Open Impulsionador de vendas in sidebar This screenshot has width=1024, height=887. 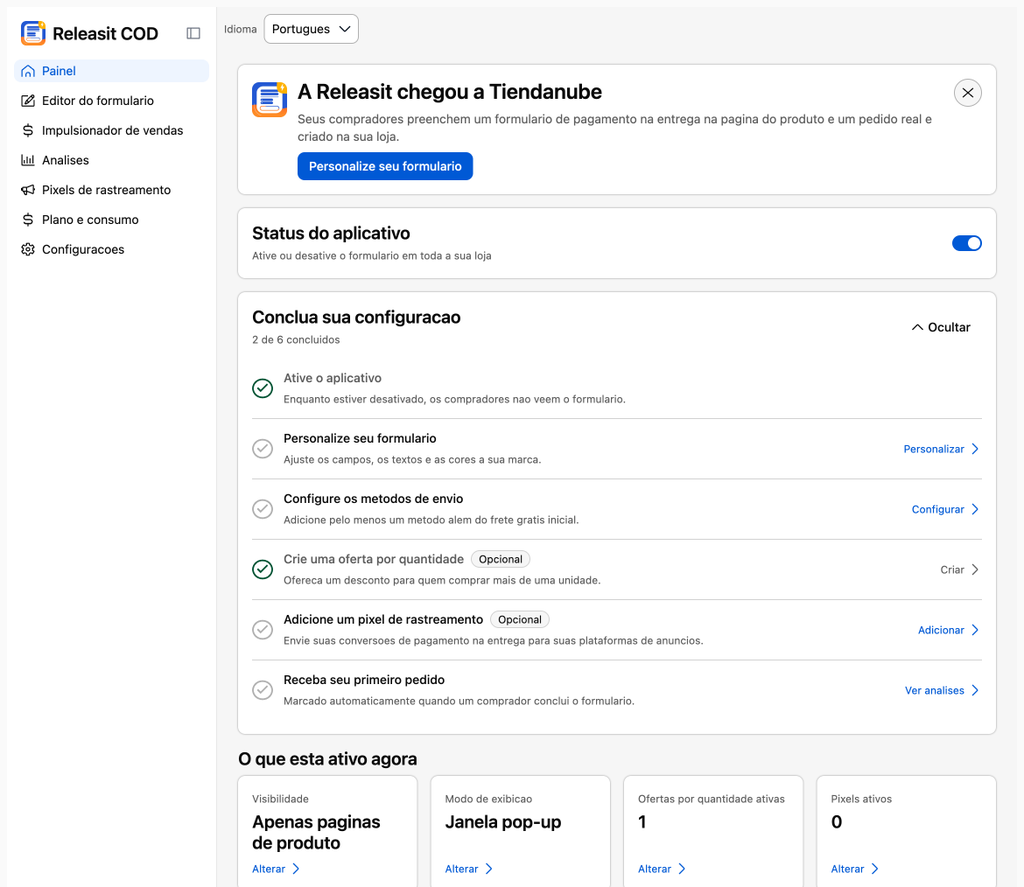(111, 131)
